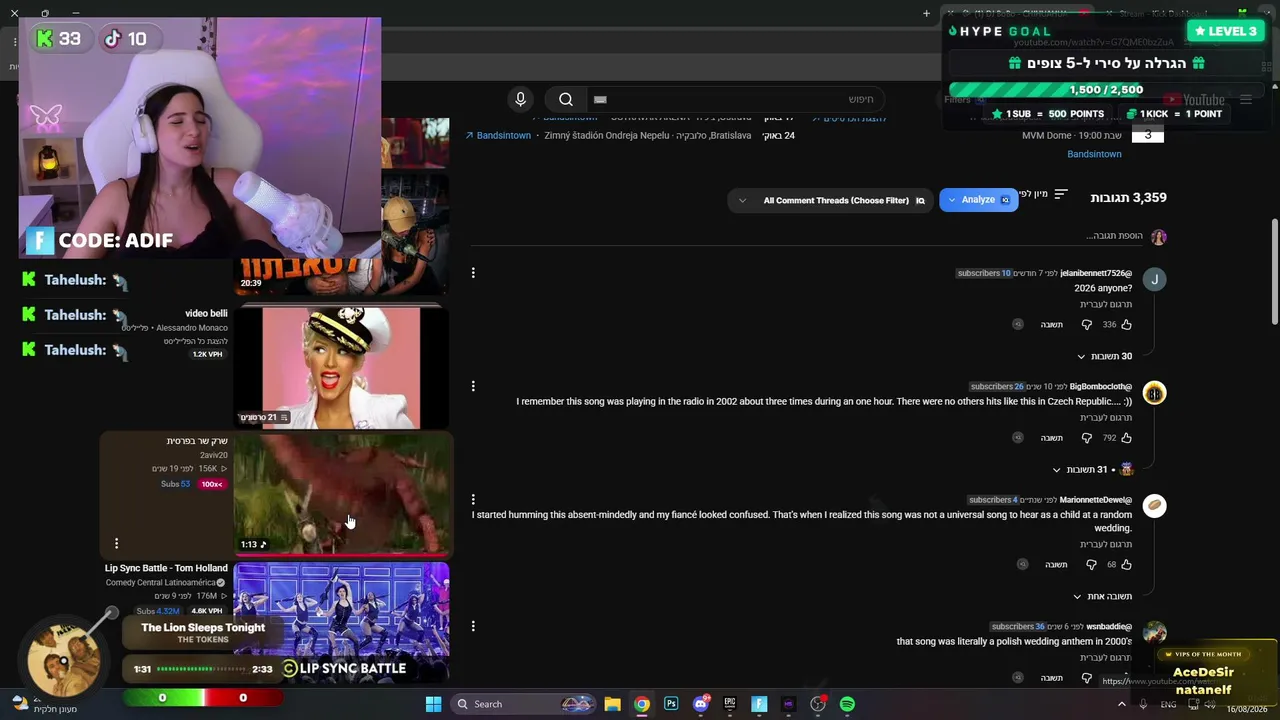The width and height of the screenshot is (1280, 720).
Task: Open options menu for MarionnetteDewel comment
Action: point(473,499)
